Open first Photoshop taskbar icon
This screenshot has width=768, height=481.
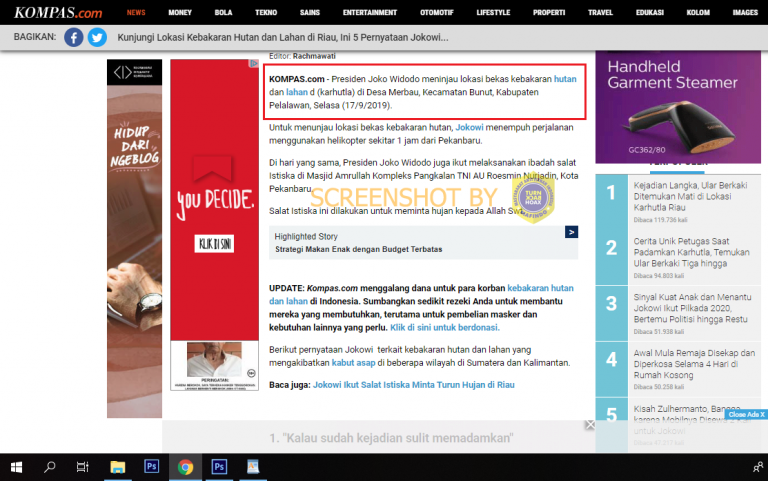pyautogui.click(x=152, y=466)
